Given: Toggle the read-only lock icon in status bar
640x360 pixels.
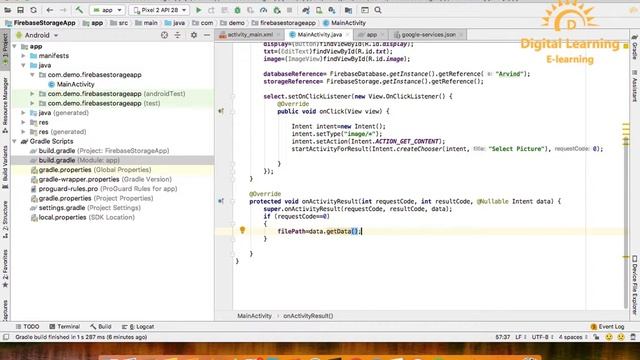Looking at the screenshot, I should tap(596, 337).
